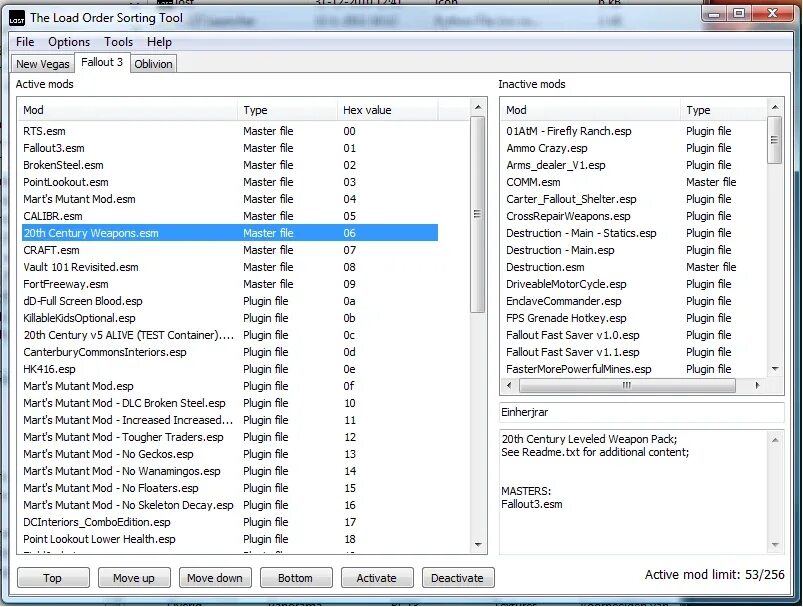Open the Help menu

(159, 42)
